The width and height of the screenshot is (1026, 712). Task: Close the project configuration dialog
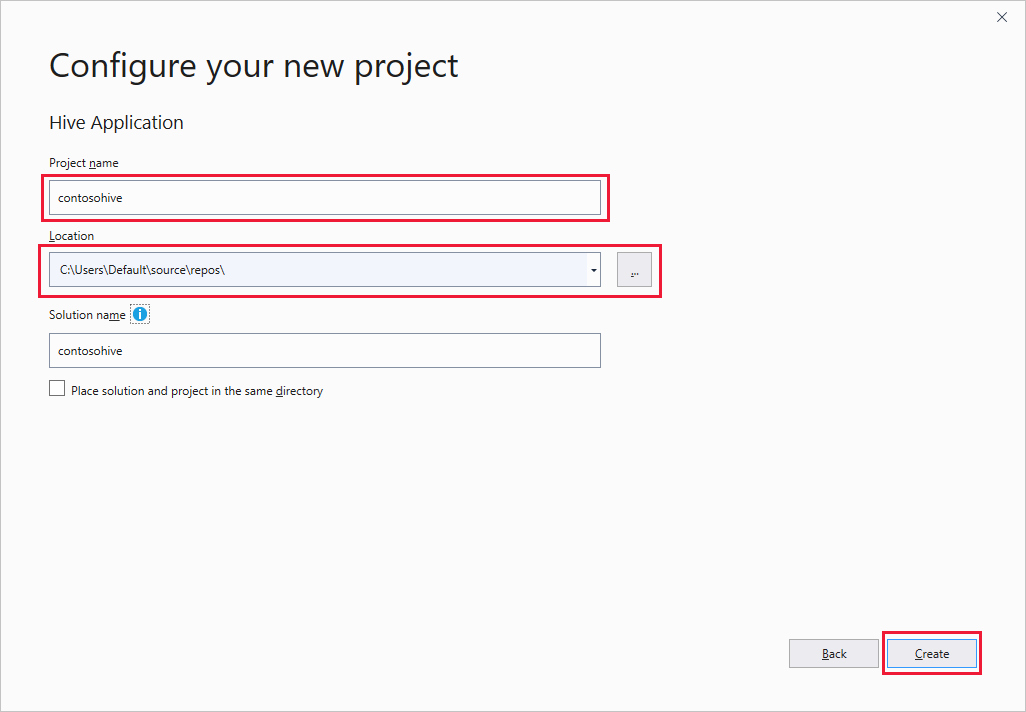1002,17
